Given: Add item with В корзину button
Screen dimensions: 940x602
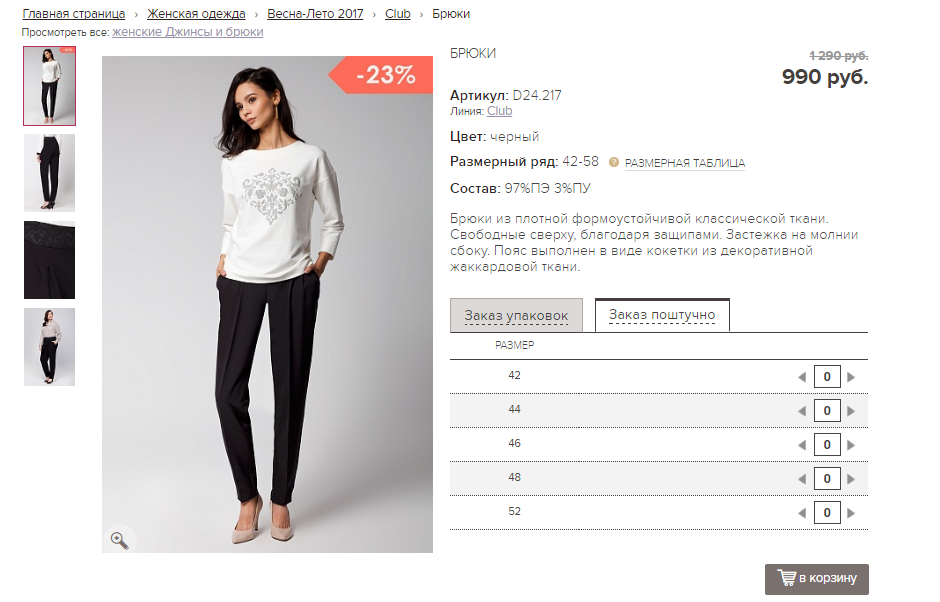Looking at the screenshot, I should pyautogui.click(x=817, y=579).
